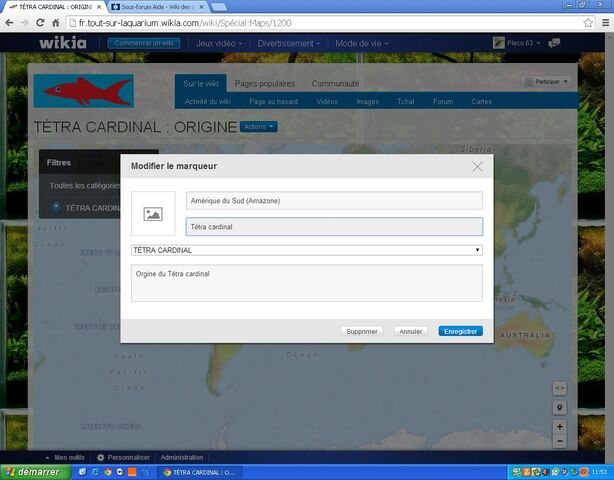Expand the Mode de vie menu

pos(361,43)
